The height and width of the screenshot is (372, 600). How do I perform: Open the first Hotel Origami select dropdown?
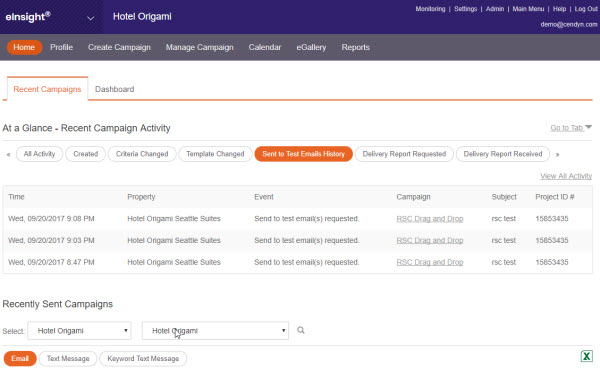click(x=80, y=331)
